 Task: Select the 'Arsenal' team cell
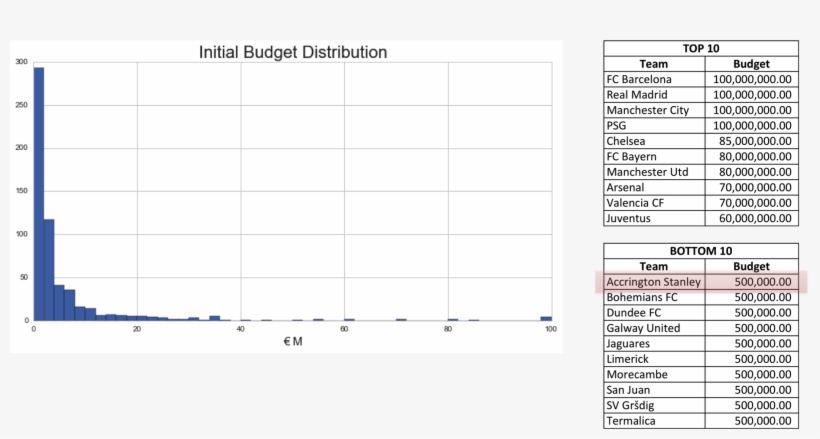click(654, 187)
